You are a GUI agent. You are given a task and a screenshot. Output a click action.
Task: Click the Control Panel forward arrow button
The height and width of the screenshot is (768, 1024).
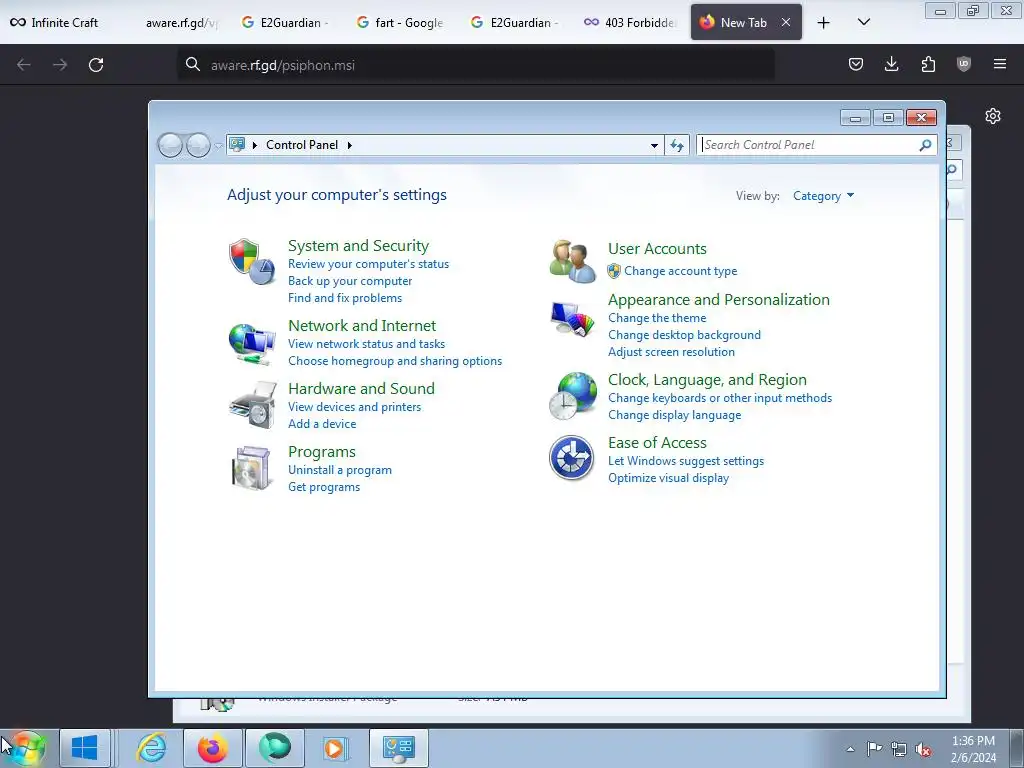198,145
